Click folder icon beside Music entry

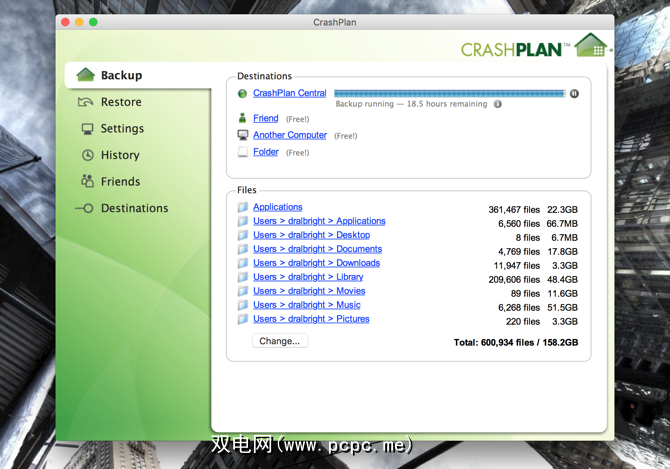point(243,305)
